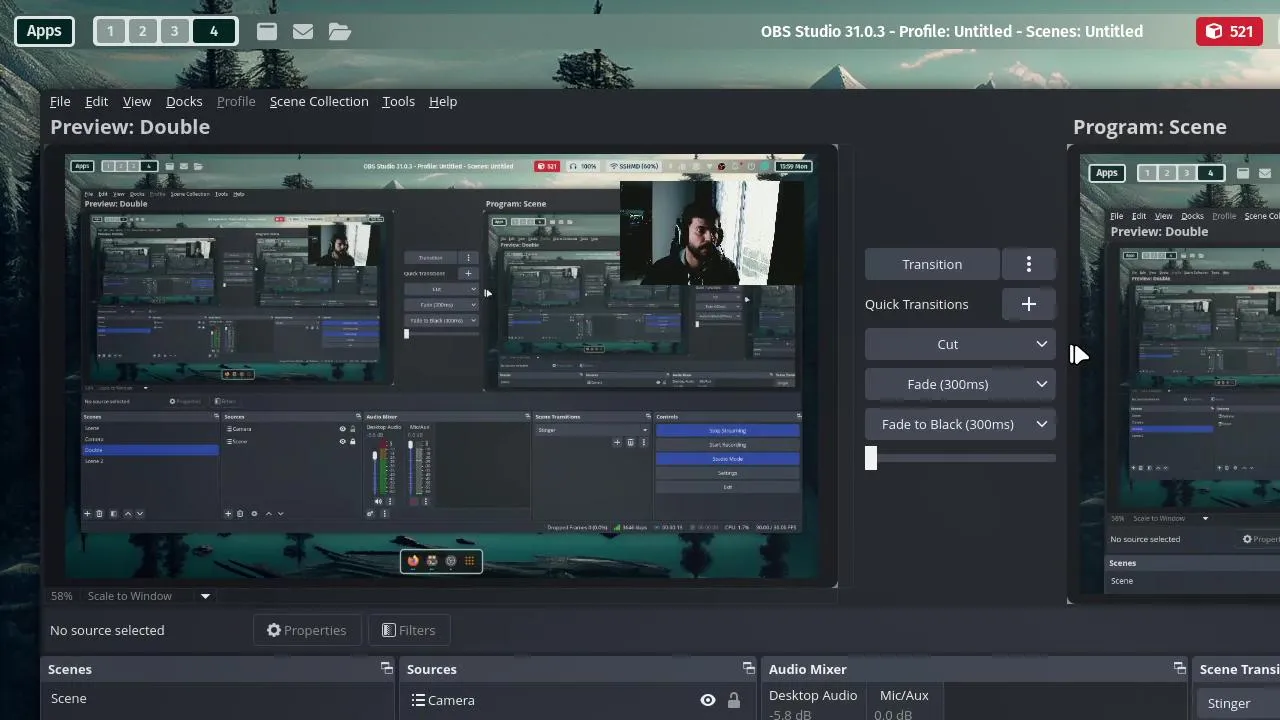Click the No source selected label
Image resolution: width=1280 pixels, height=720 pixels.
coord(107,630)
